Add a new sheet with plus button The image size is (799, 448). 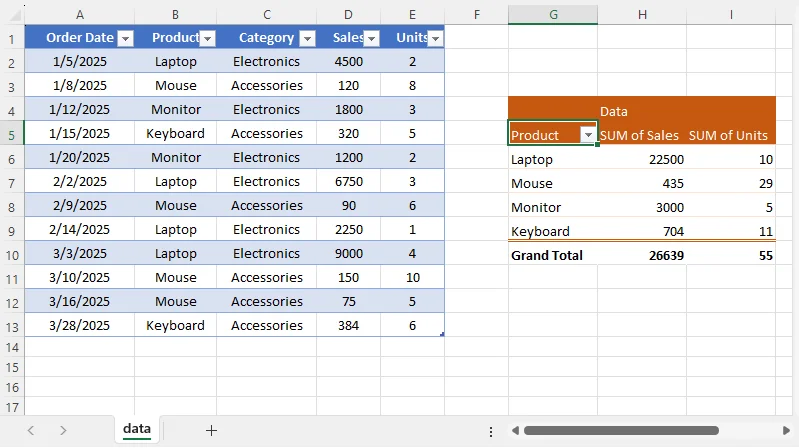[x=211, y=431]
